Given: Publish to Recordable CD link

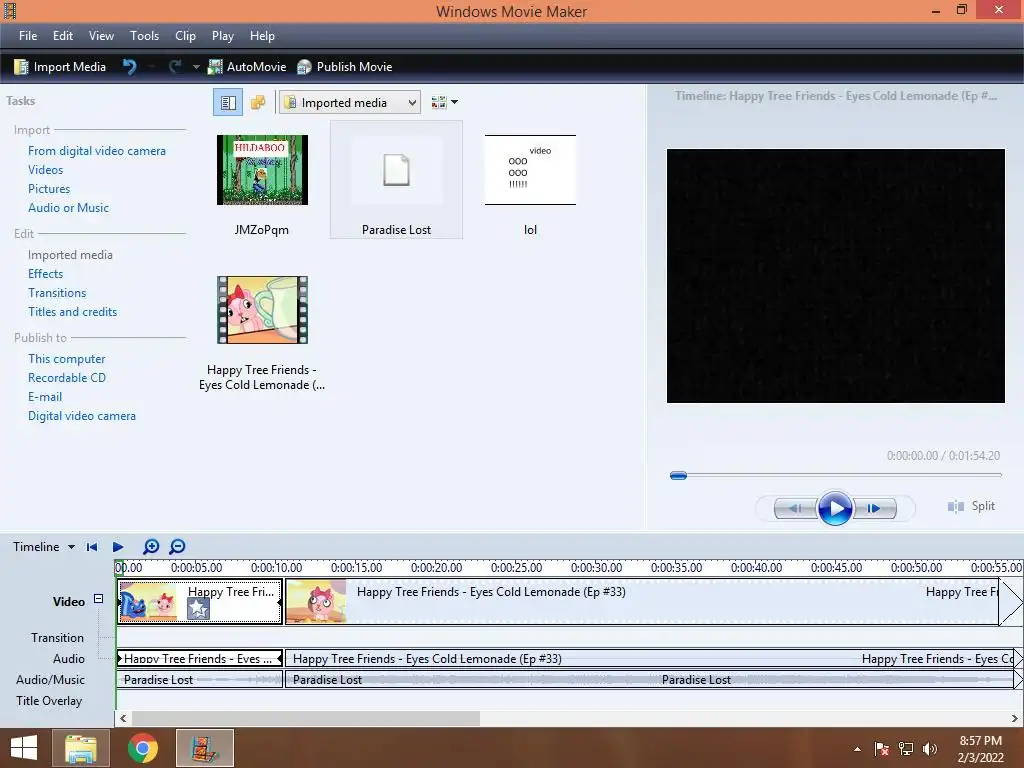Looking at the screenshot, I should pyautogui.click(x=67, y=377).
